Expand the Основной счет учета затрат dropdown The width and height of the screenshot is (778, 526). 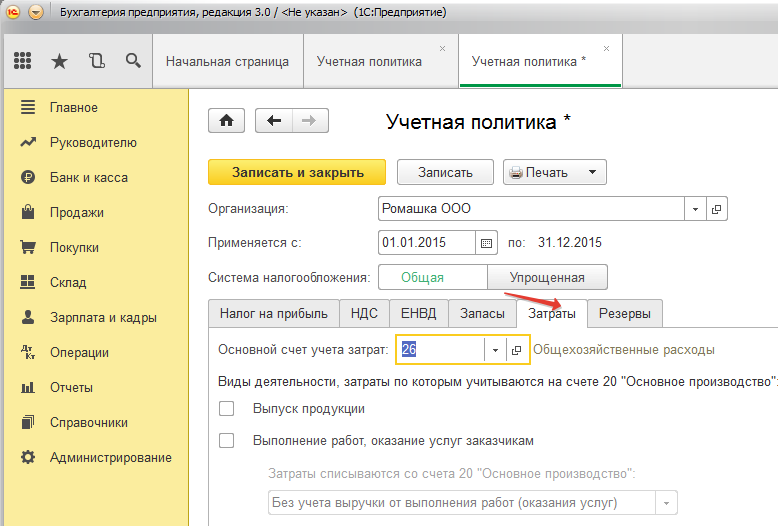coord(496,350)
